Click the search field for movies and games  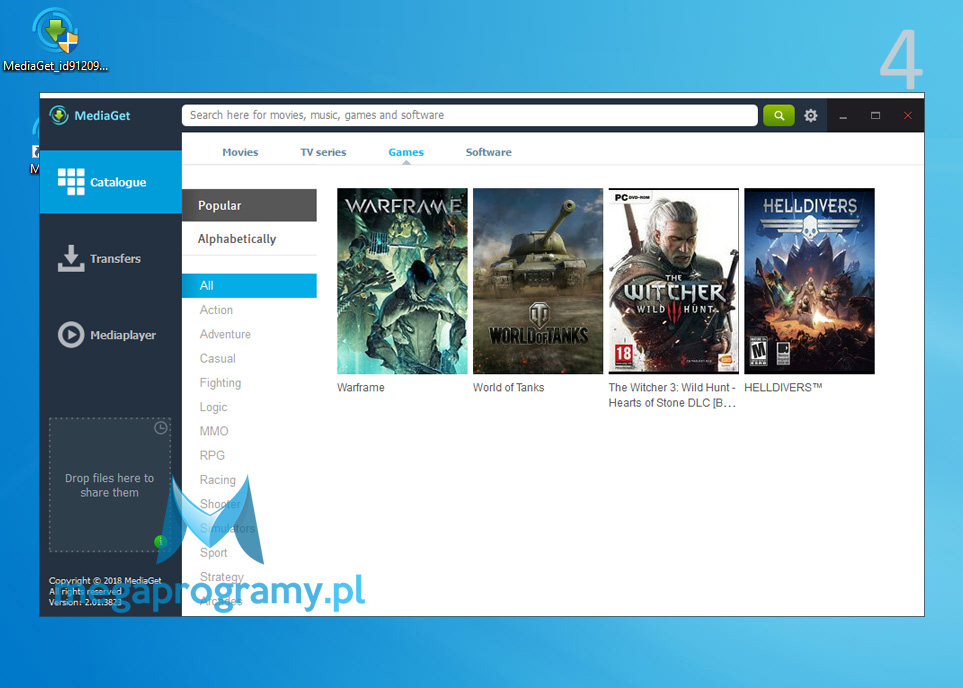click(x=470, y=115)
